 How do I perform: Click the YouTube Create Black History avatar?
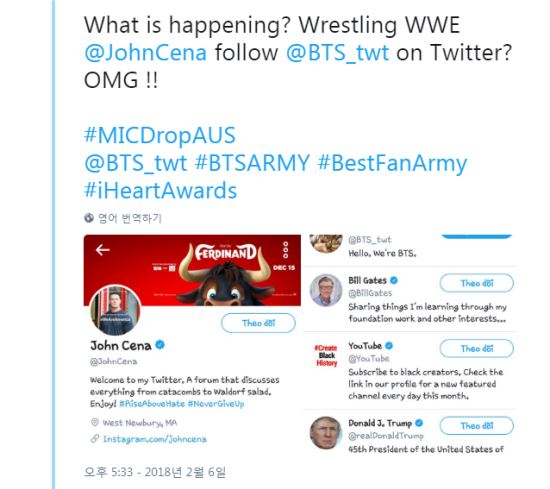click(x=326, y=355)
